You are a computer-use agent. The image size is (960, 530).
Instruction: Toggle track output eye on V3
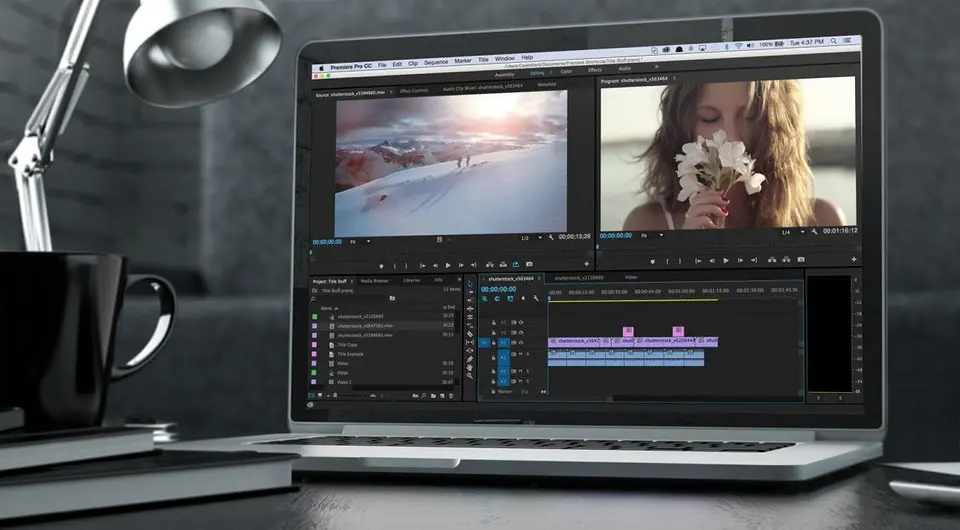[x=521, y=323]
